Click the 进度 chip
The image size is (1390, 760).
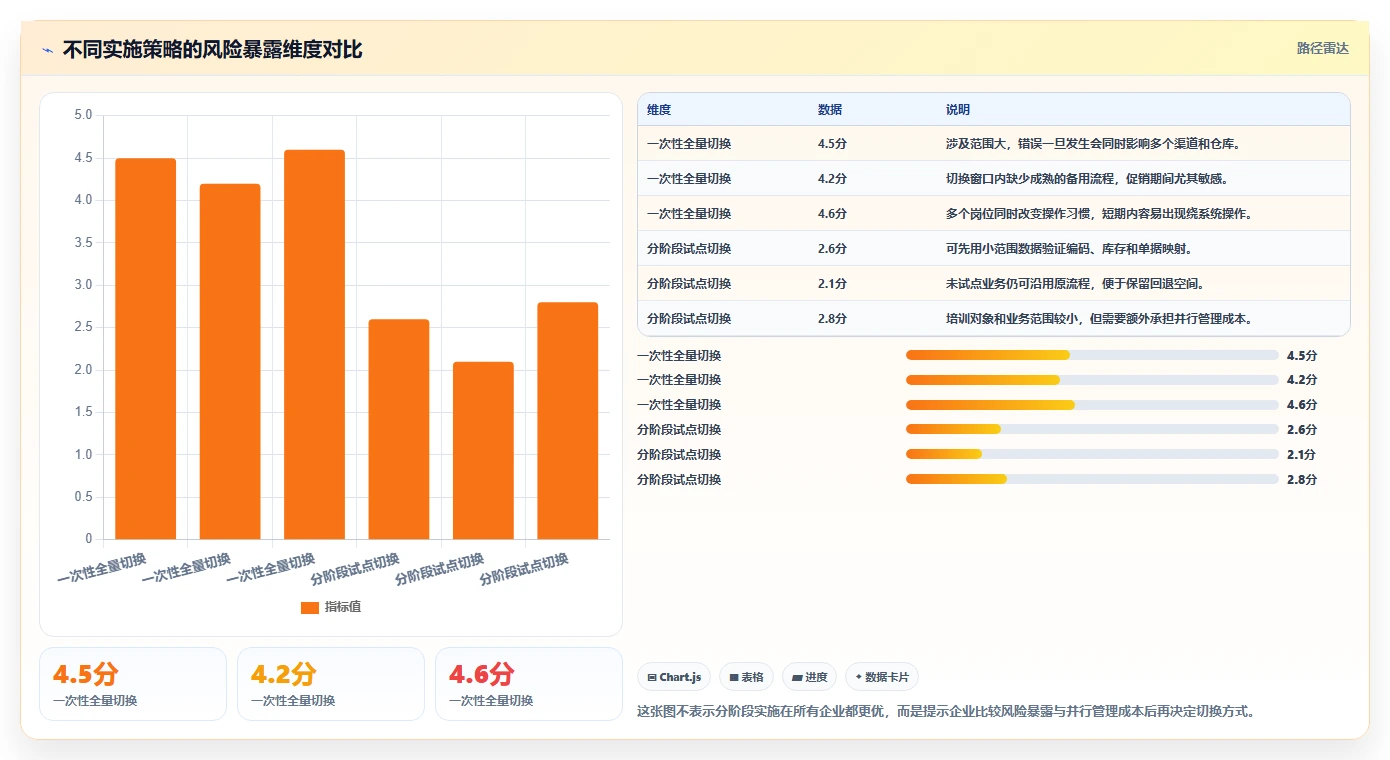coord(810,677)
